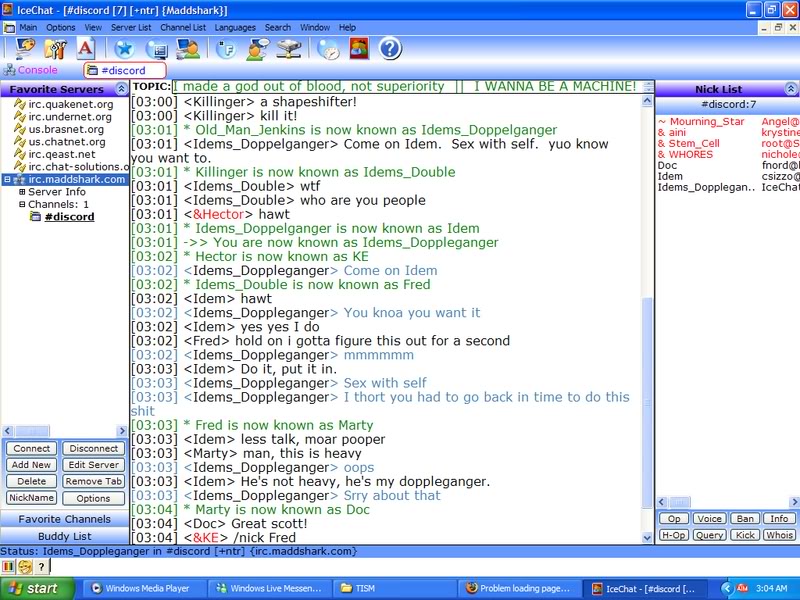Click the topic bar dropdown at right end
This screenshot has width=800, height=600.
tap(648, 86)
